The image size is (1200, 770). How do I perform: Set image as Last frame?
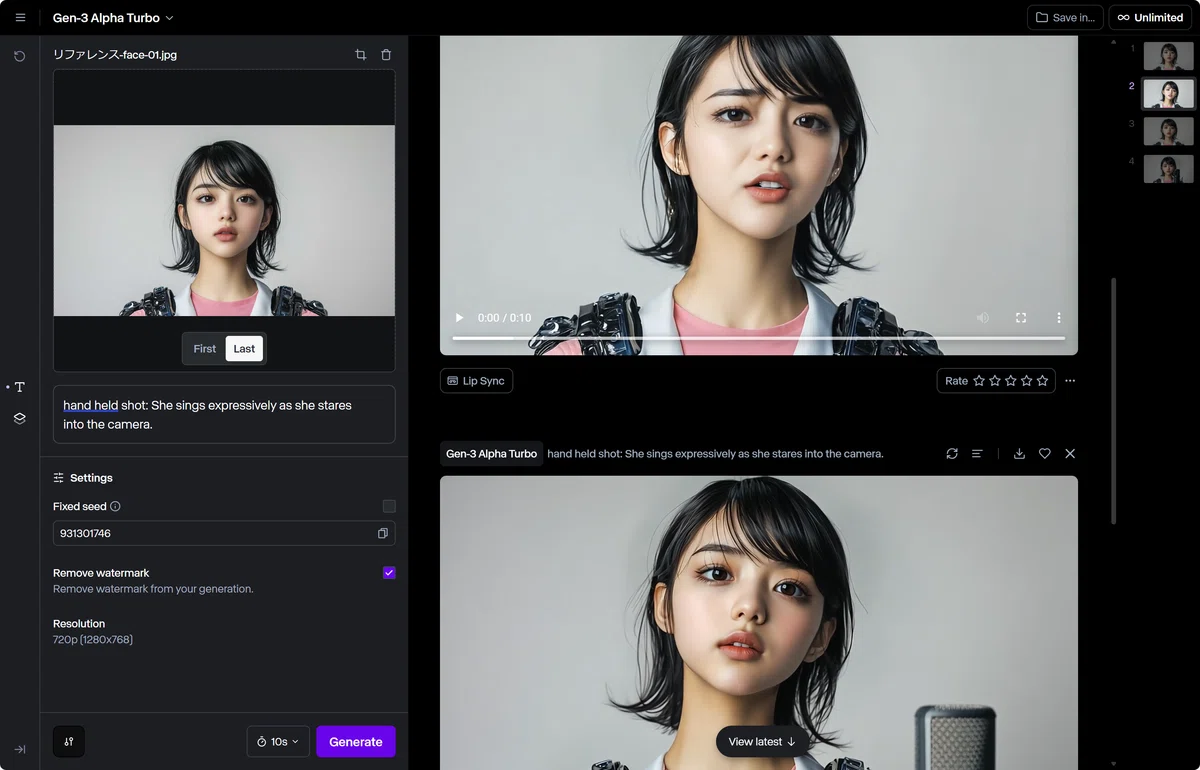pos(244,348)
